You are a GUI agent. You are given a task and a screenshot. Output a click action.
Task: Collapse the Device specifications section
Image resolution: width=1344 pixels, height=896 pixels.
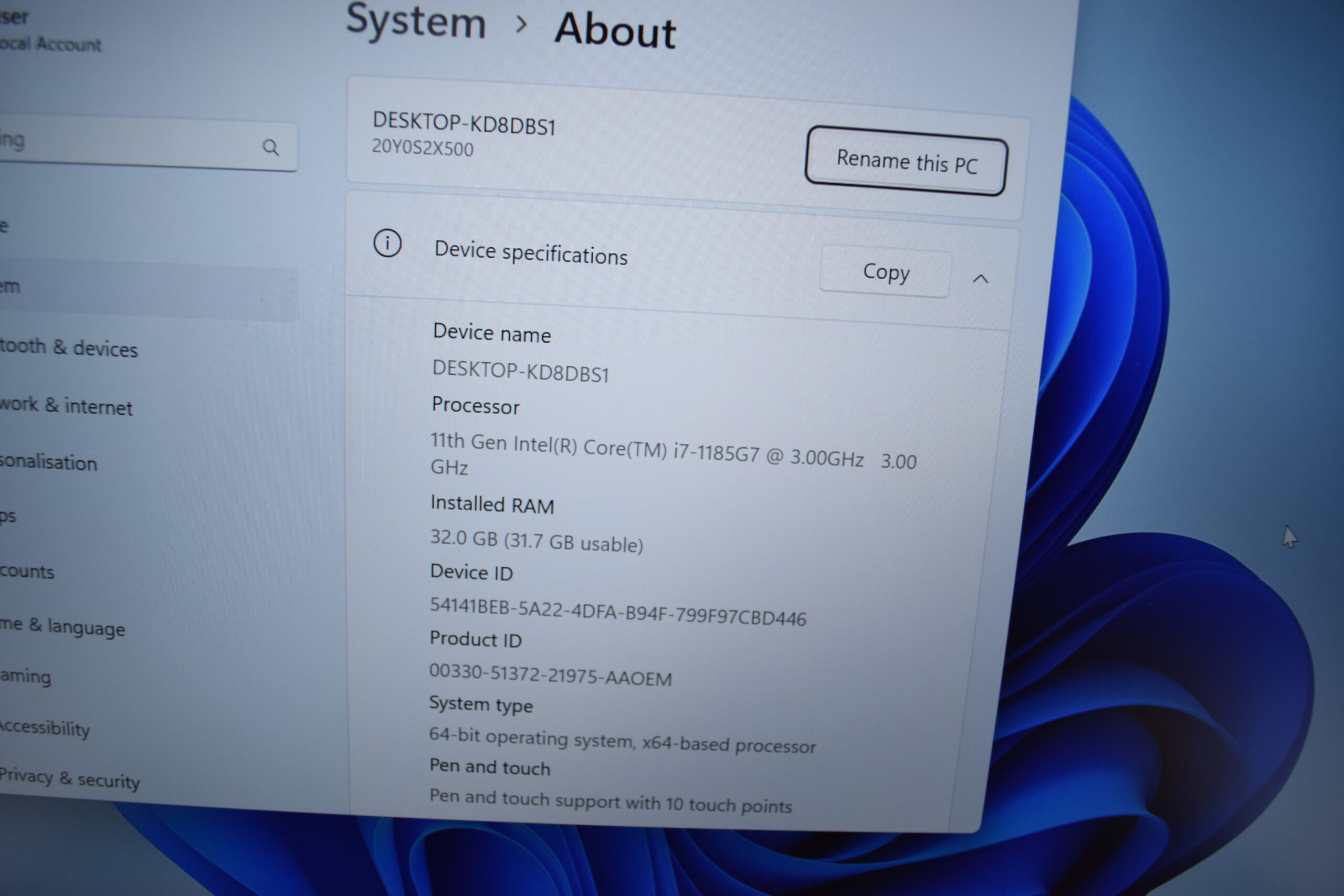click(981, 279)
